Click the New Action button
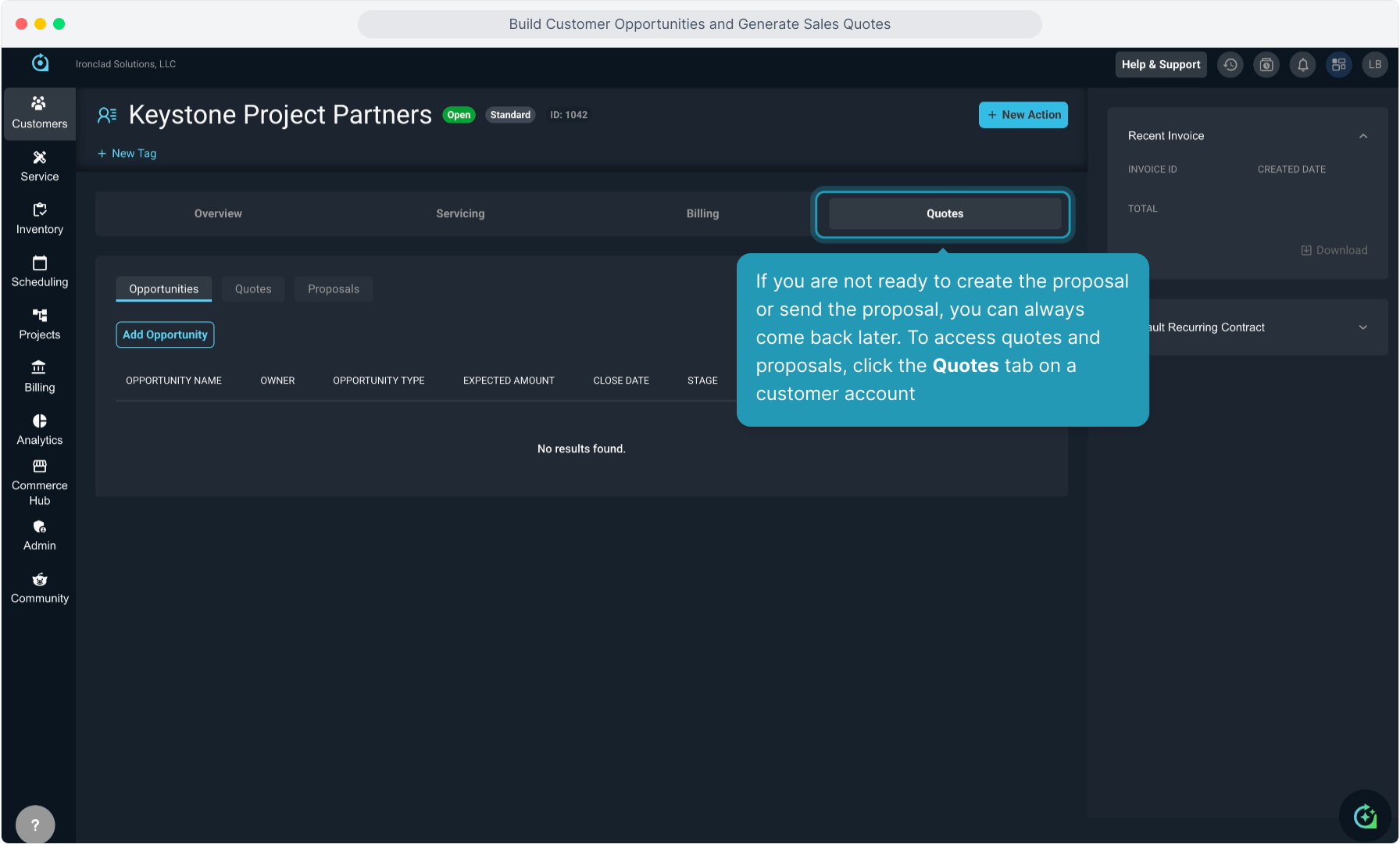Screen dimensions: 1400x844 pyautogui.click(x=1023, y=115)
